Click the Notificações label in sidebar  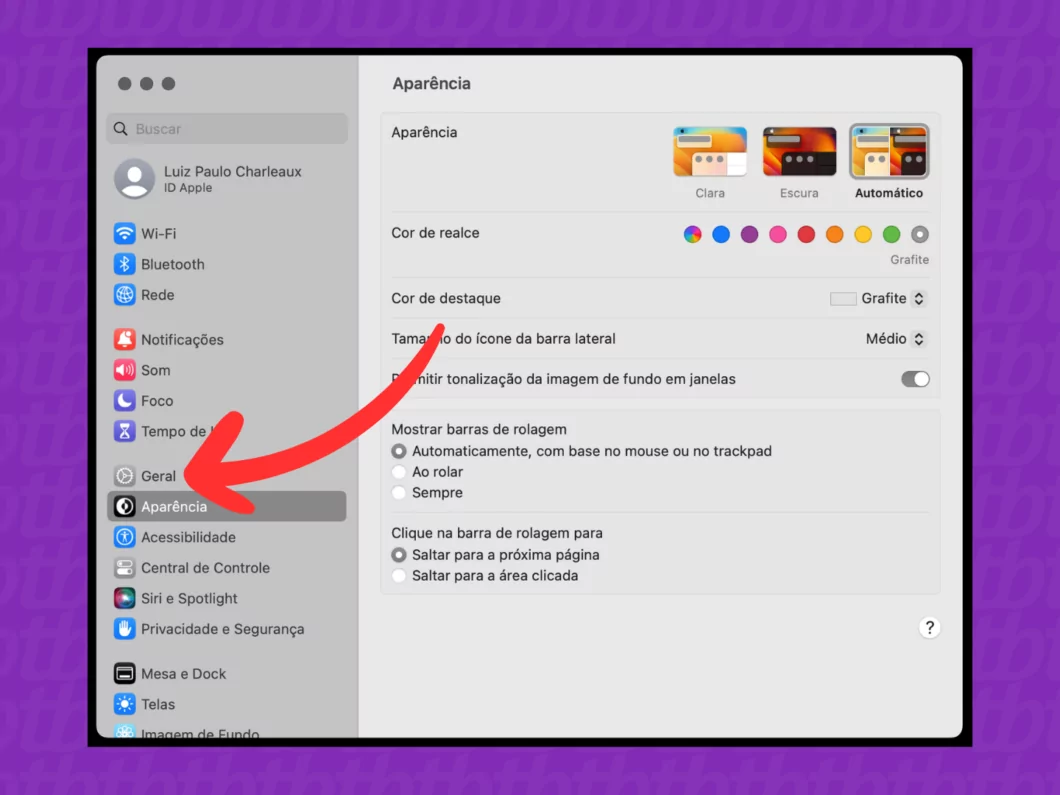pyautogui.click(x=183, y=340)
